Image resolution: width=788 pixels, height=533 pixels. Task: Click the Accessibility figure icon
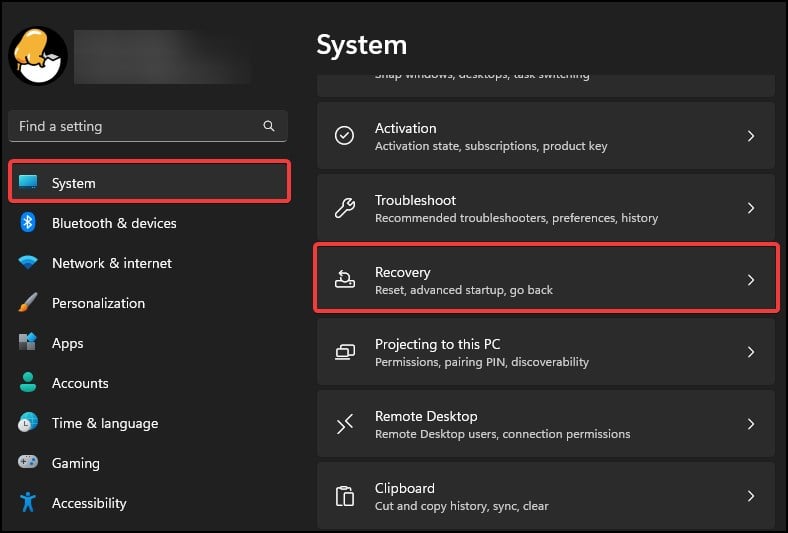tap(28, 503)
